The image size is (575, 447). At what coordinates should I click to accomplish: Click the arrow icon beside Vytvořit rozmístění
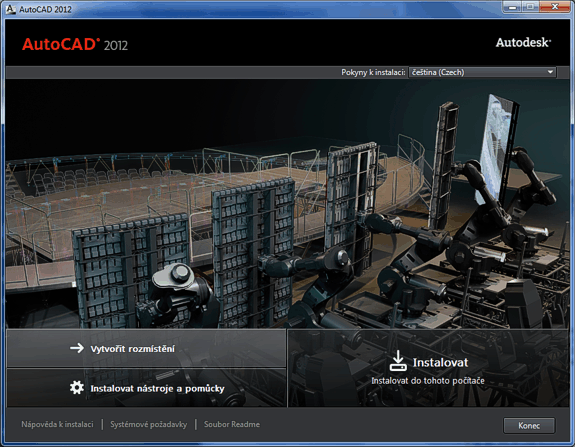click(77, 348)
